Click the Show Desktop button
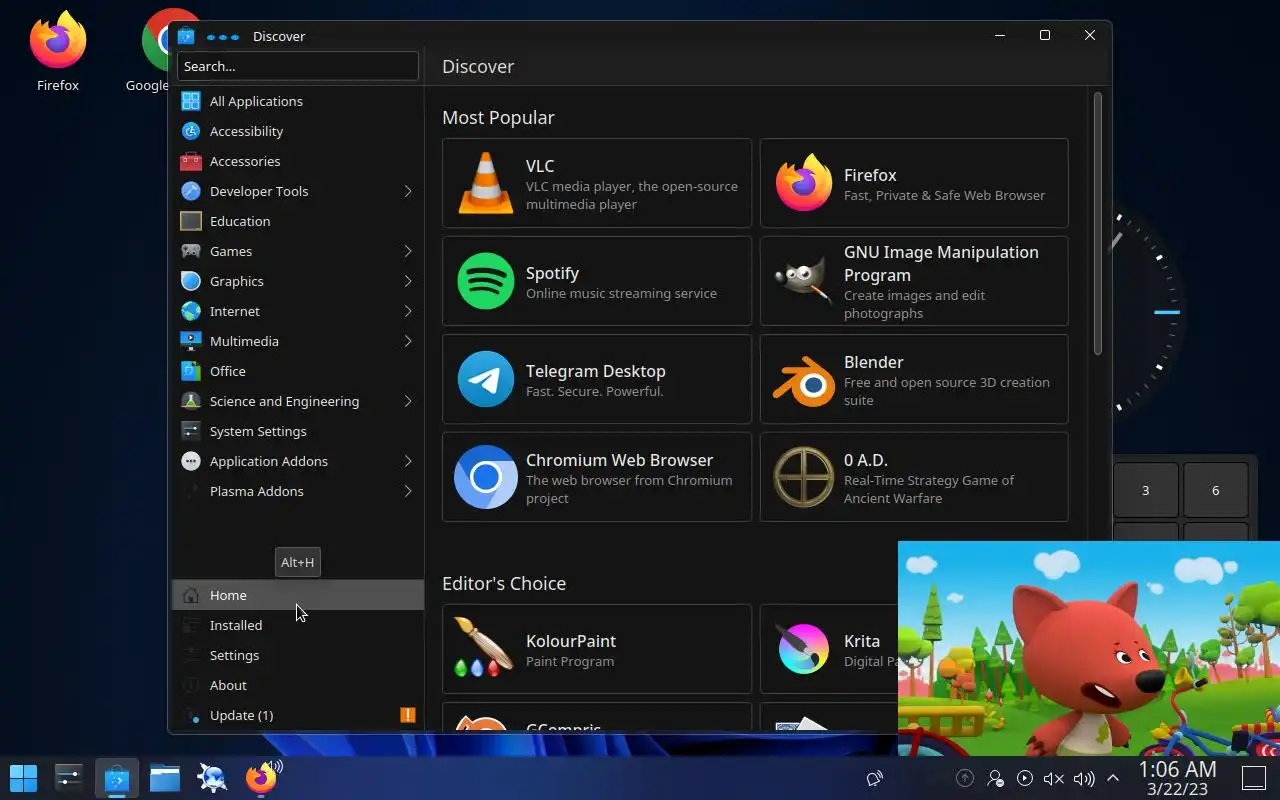The height and width of the screenshot is (800, 1280). click(x=1254, y=778)
